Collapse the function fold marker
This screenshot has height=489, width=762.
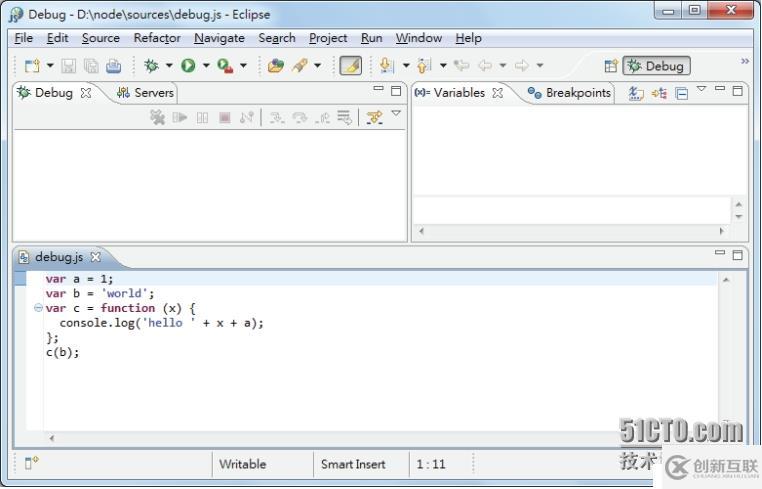[38, 307]
